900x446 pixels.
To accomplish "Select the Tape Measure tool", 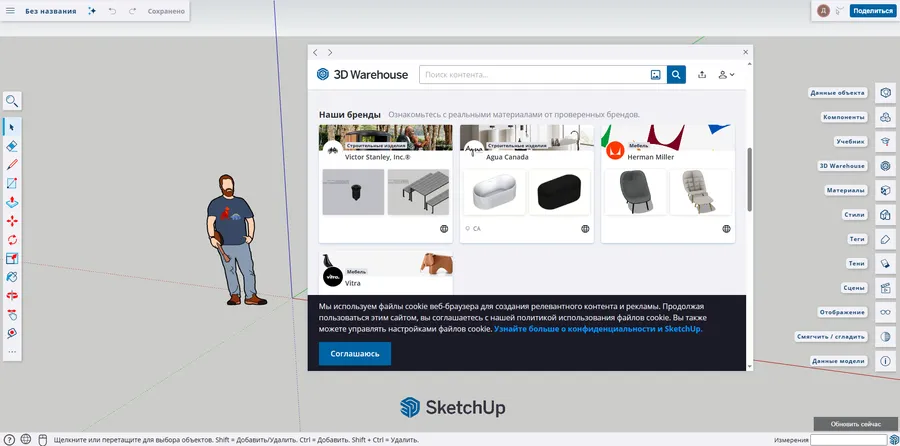I will tap(12, 333).
